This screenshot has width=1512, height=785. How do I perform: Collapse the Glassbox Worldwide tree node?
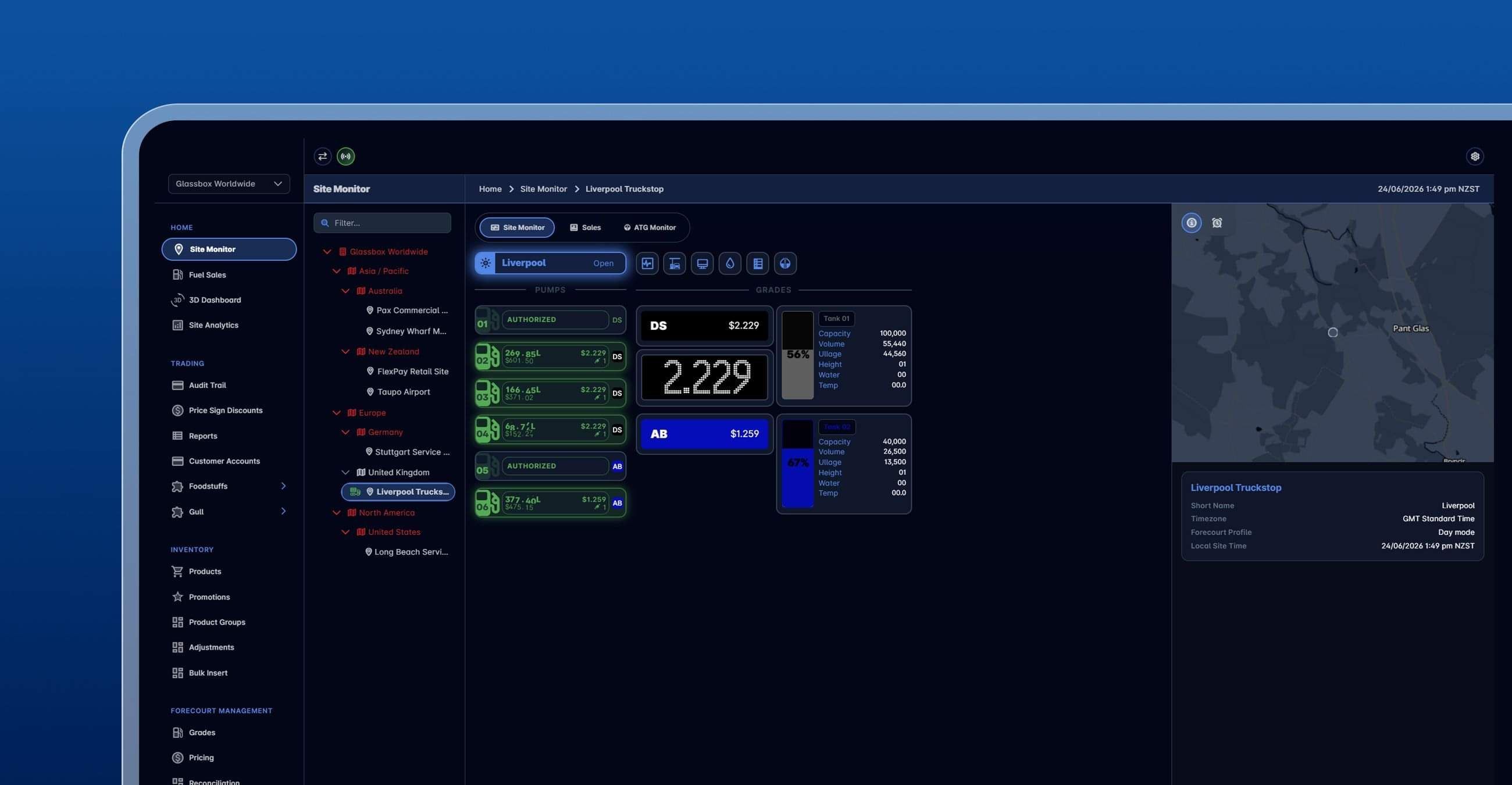[327, 252]
